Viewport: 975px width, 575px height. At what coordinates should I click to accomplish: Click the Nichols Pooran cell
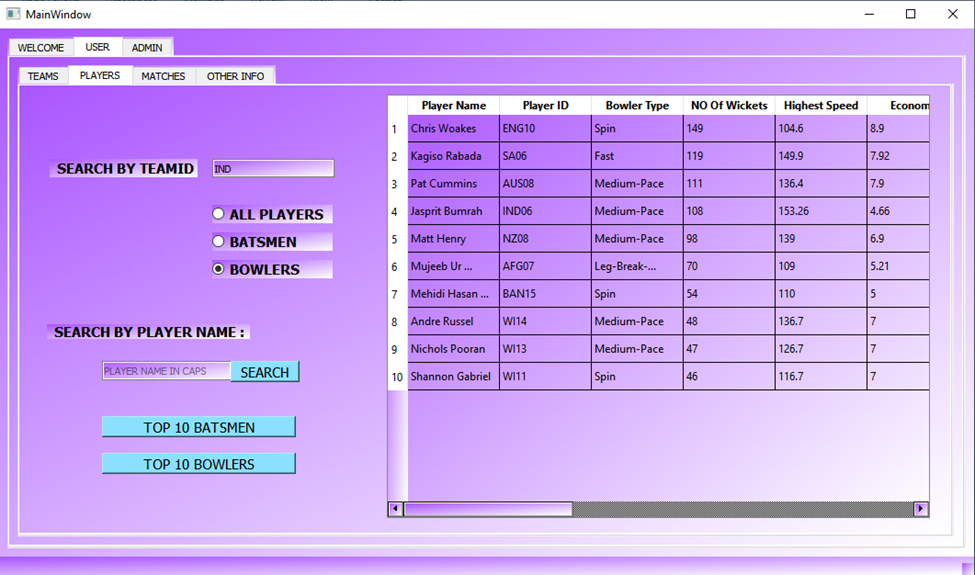[453, 349]
